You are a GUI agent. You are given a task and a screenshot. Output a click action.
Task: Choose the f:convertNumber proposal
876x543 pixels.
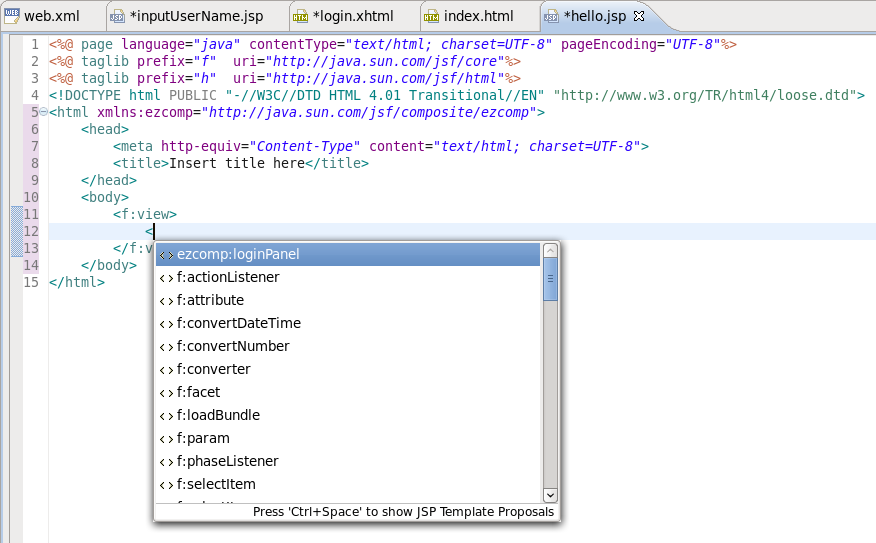point(347,346)
